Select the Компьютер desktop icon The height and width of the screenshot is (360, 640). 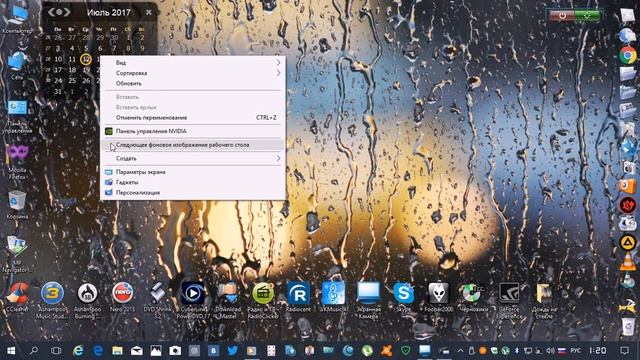pos(17,19)
